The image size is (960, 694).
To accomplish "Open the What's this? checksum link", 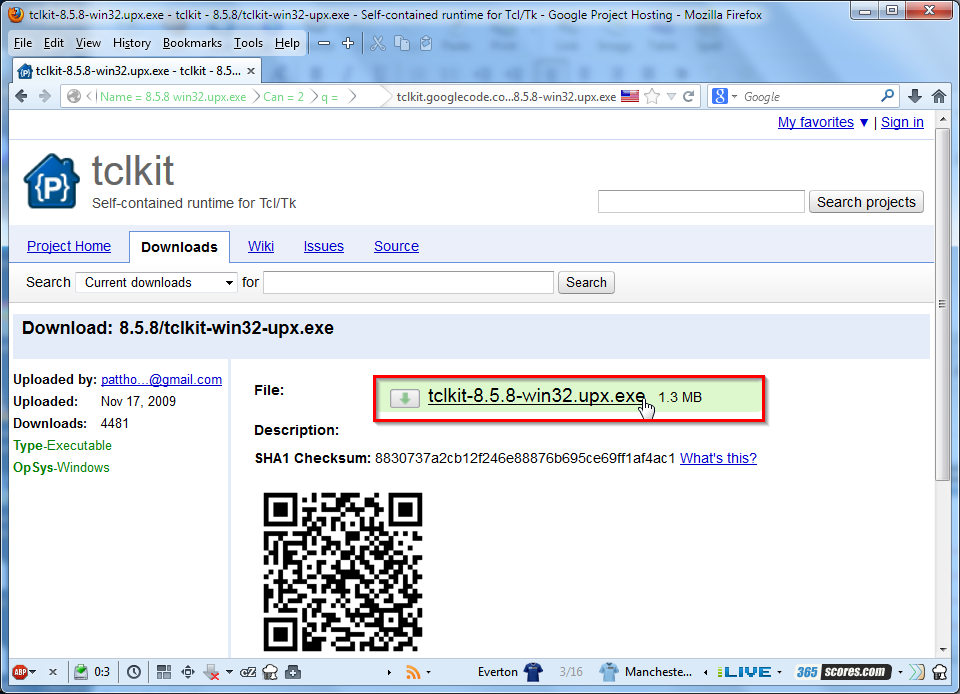I will (x=718, y=458).
